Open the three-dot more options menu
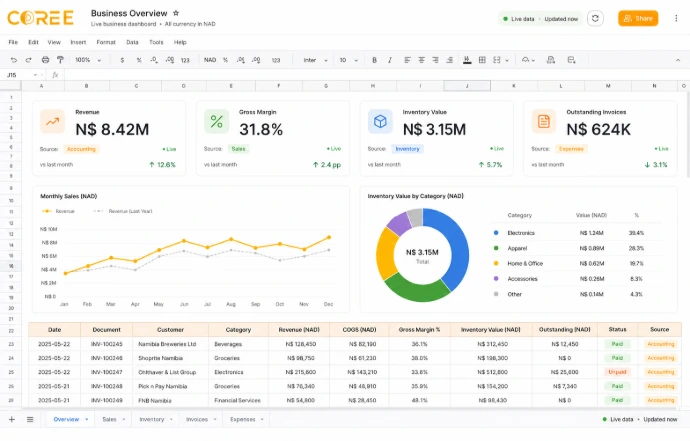Image resolution: width=690 pixels, height=441 pixels. [x=676, y=18]
